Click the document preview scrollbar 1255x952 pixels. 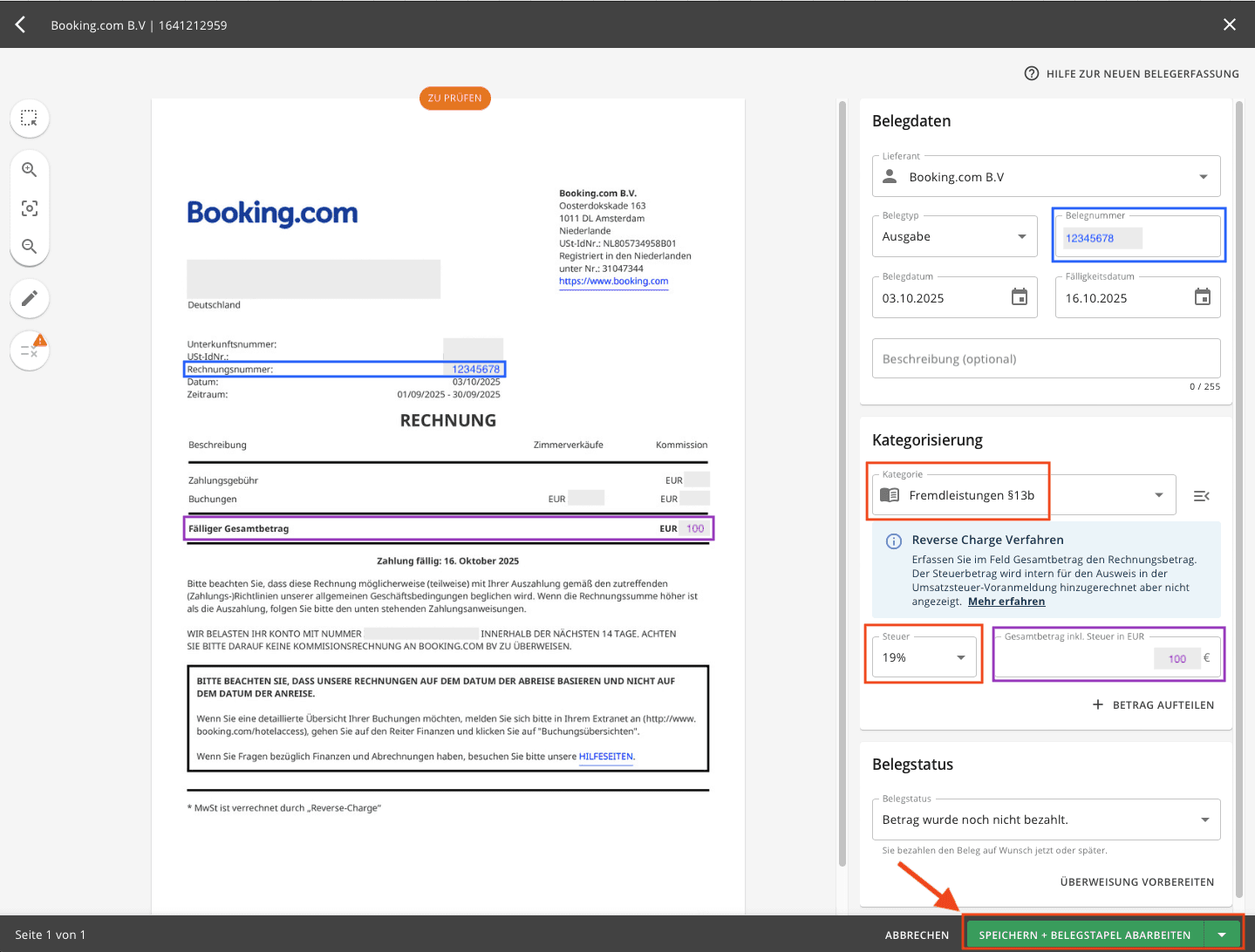tap(842, 484)
